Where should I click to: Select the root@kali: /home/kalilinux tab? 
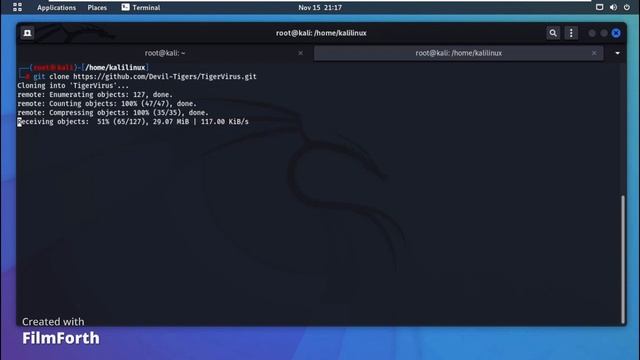[x=458, y=53]
